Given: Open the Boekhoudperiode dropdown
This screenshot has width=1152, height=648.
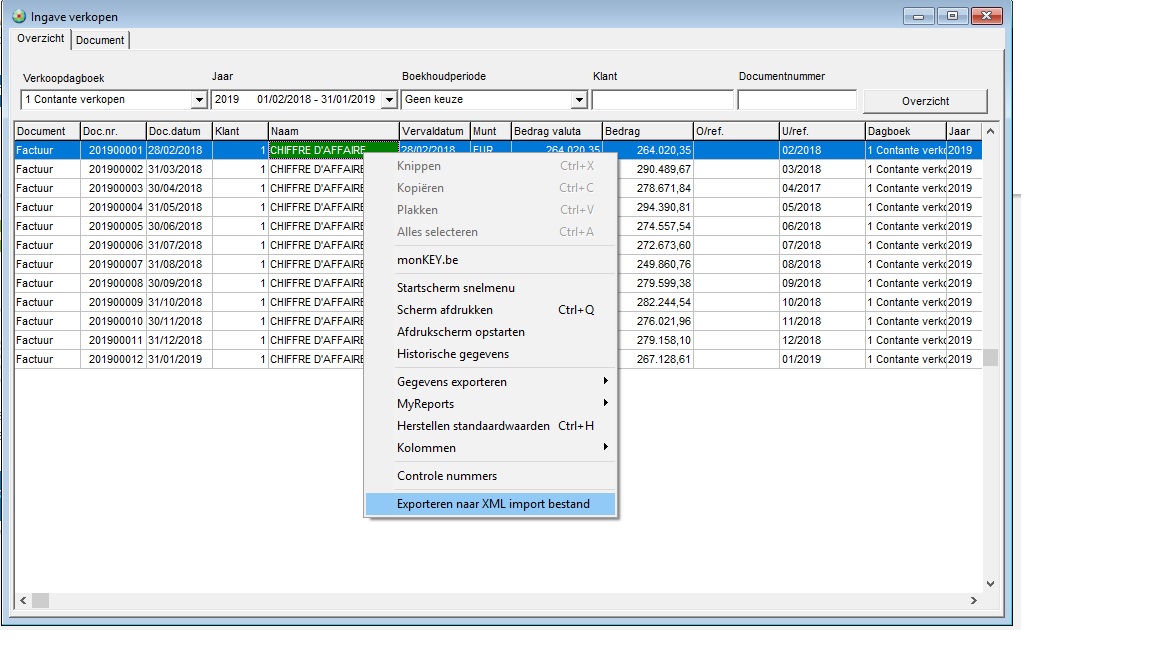Looking at the screenshot, I should point(578,100).
